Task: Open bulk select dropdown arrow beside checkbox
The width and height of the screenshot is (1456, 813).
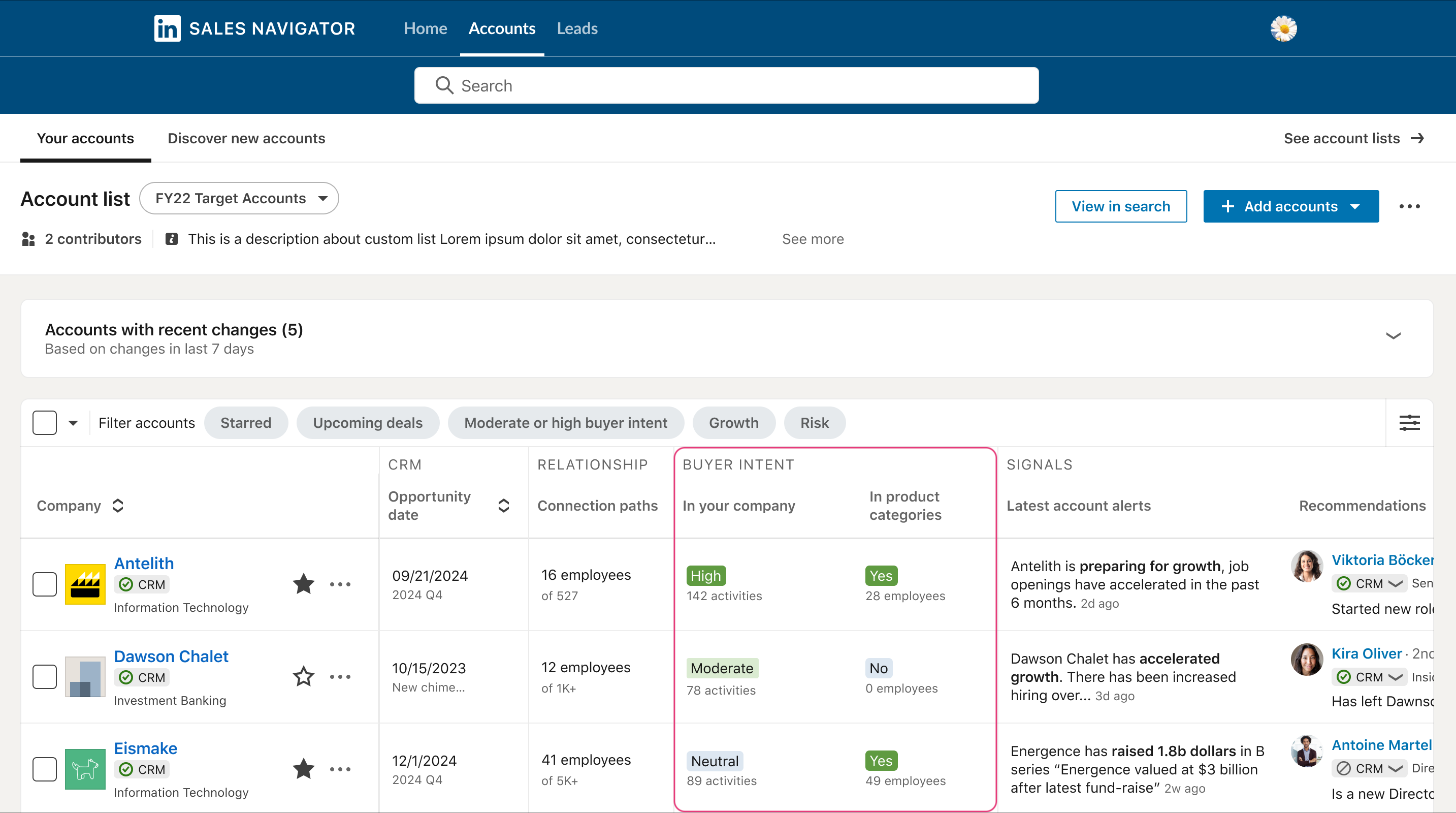Action: (73, 423)
